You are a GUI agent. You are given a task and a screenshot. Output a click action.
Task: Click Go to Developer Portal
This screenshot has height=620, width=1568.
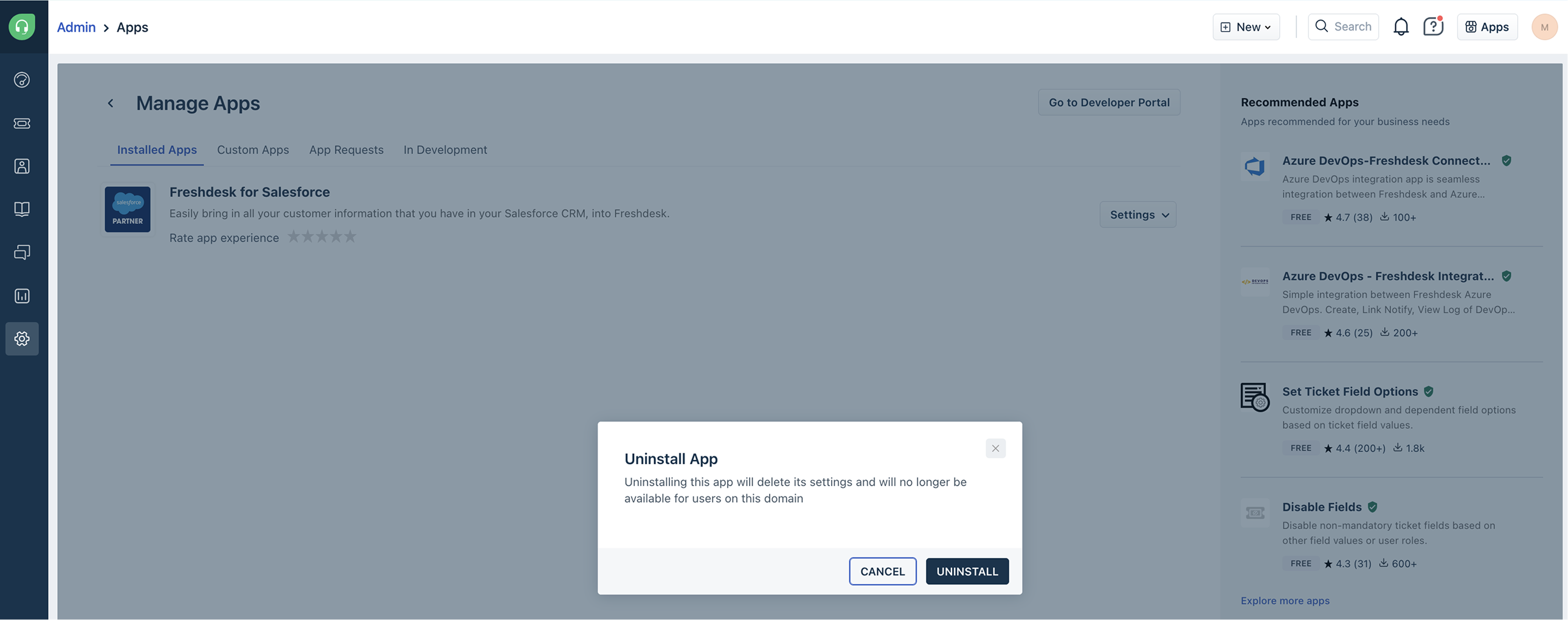pyautogui.click(x=1108, y=102)
